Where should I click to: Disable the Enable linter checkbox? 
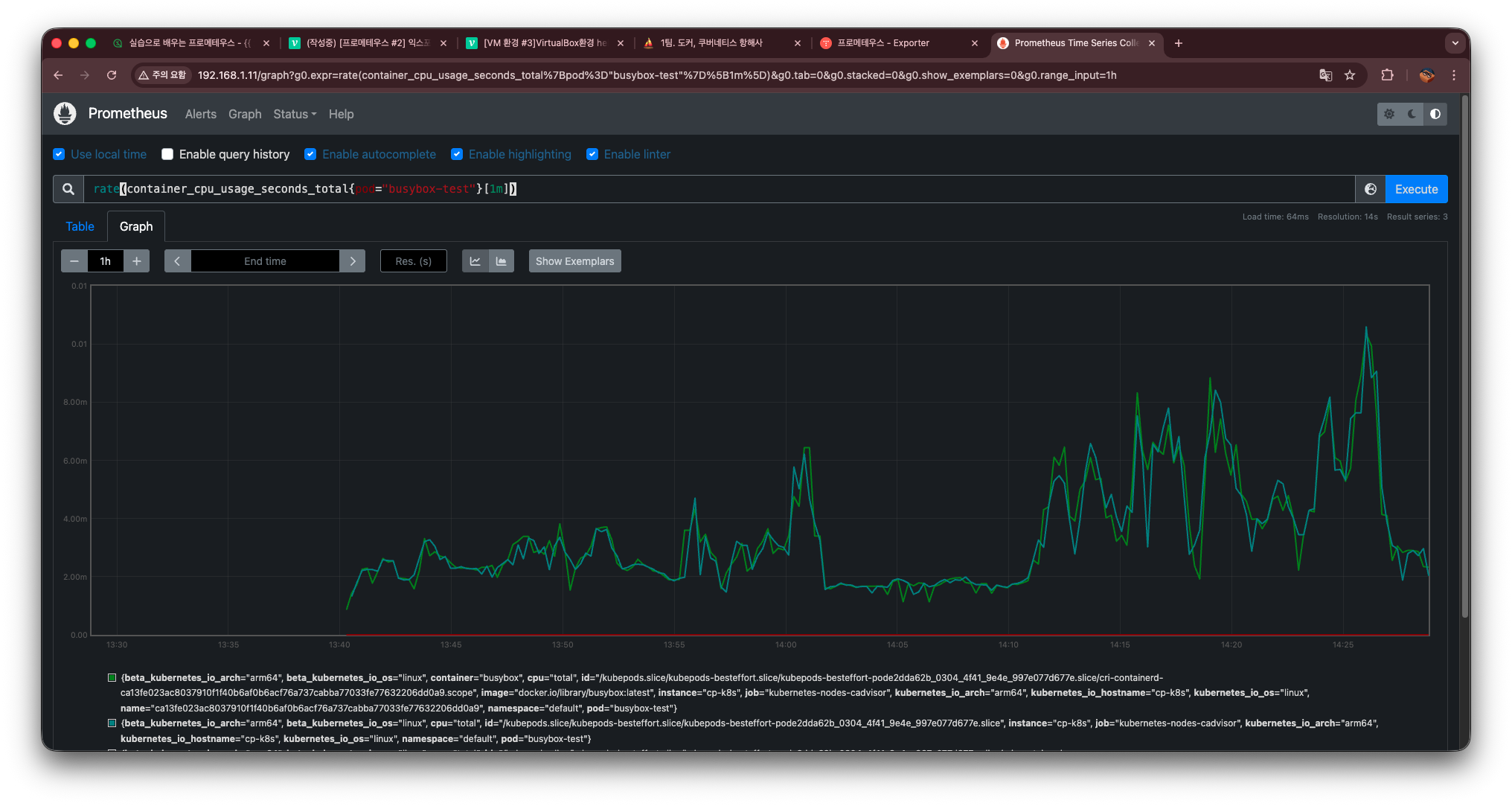pos(592,154)
